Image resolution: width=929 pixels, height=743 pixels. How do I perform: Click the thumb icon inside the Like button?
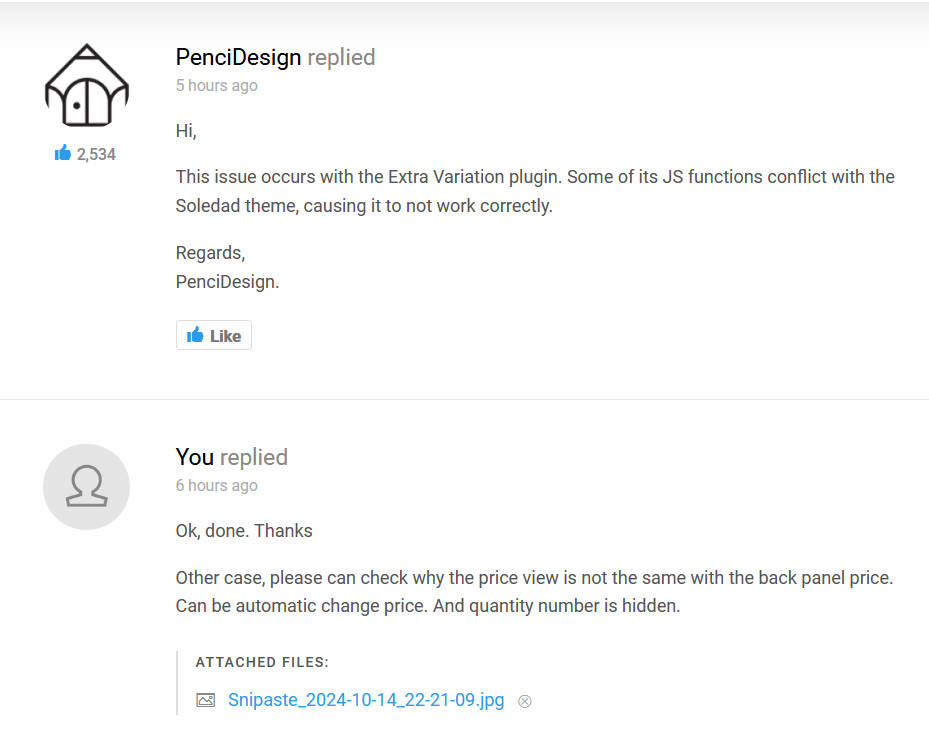click(195, 335)
